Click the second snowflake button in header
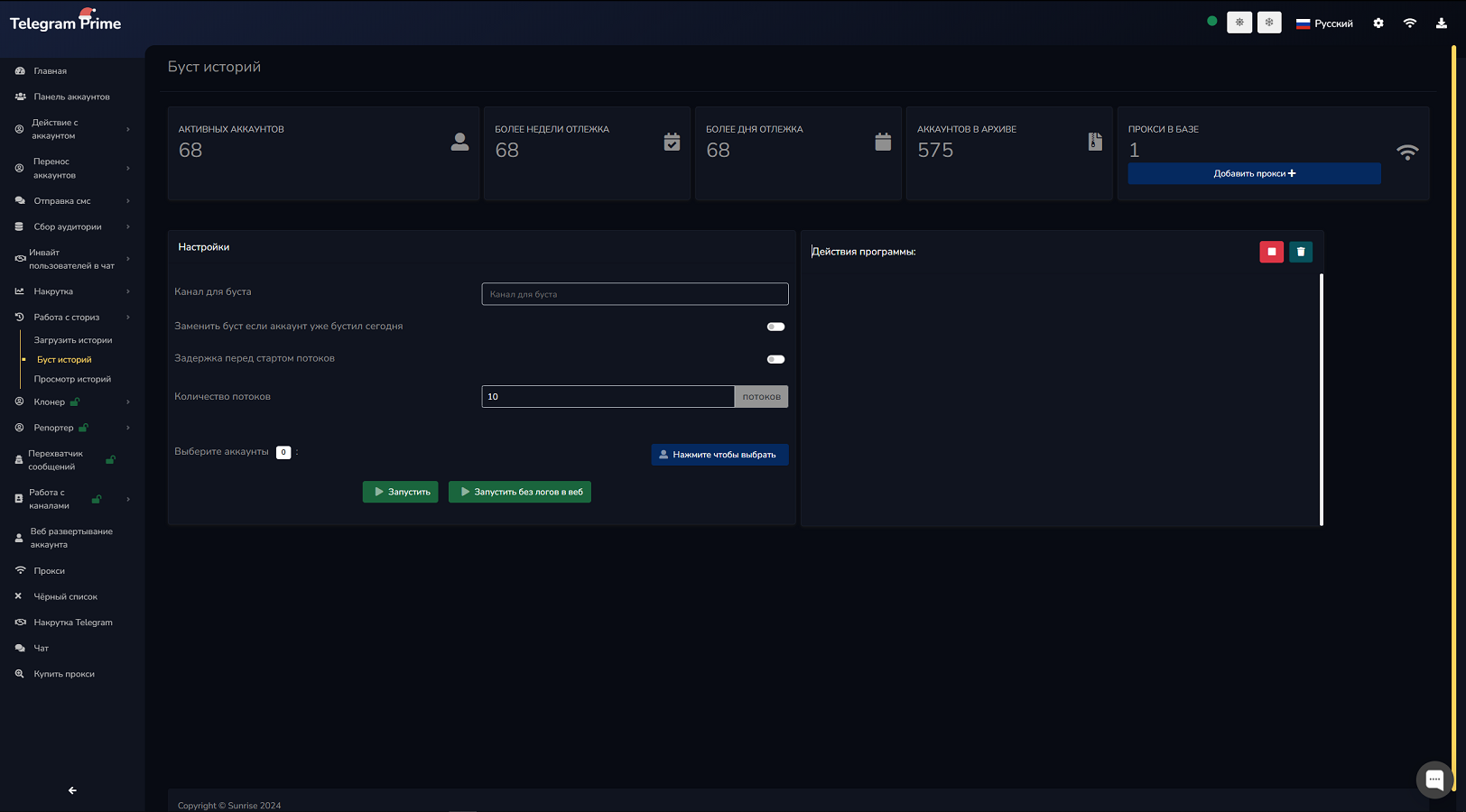Image resolution: width=1466 pixels, height=812 pixels. point(1269,23)
